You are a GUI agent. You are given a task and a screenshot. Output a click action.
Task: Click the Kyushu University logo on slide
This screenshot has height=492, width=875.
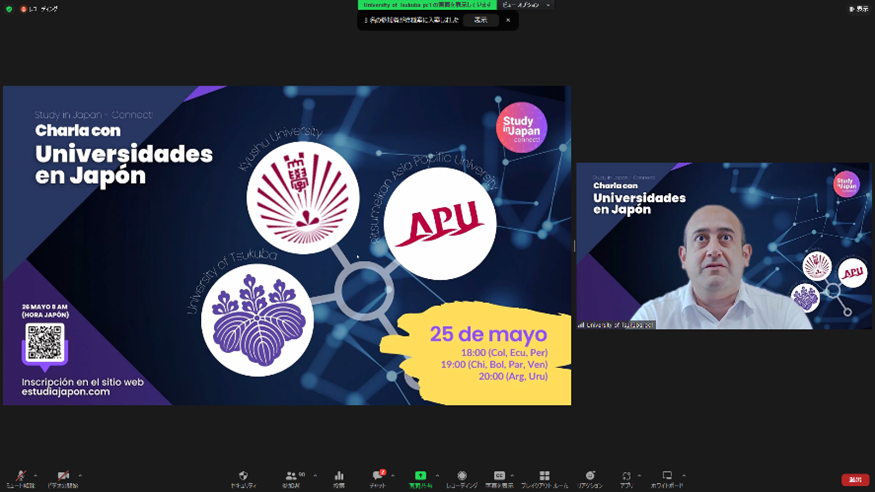pyautogui.click(x=302, y=198)
